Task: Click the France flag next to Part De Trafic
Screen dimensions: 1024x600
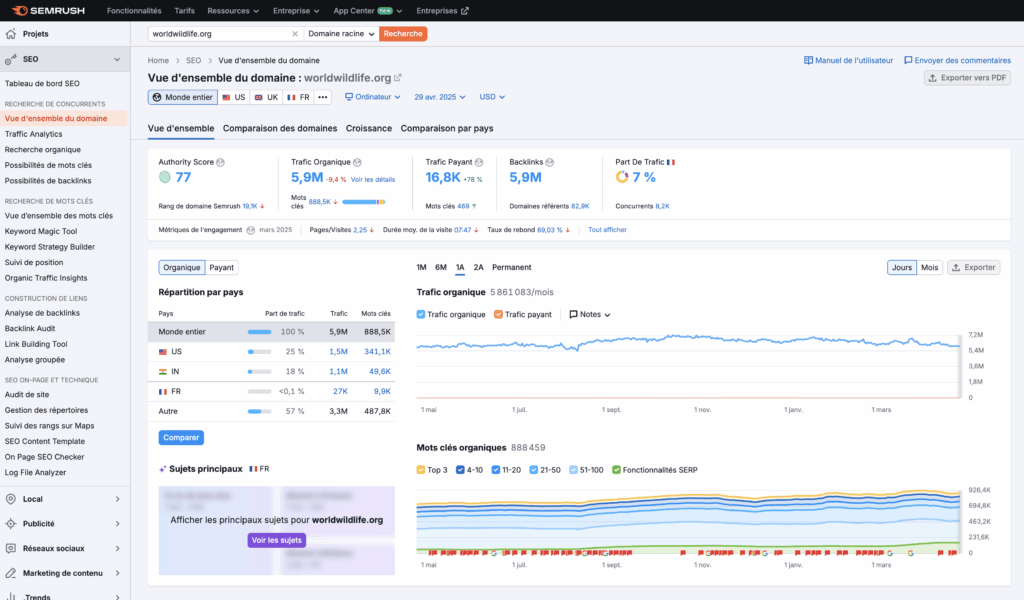Action: (x=671, y=162)
